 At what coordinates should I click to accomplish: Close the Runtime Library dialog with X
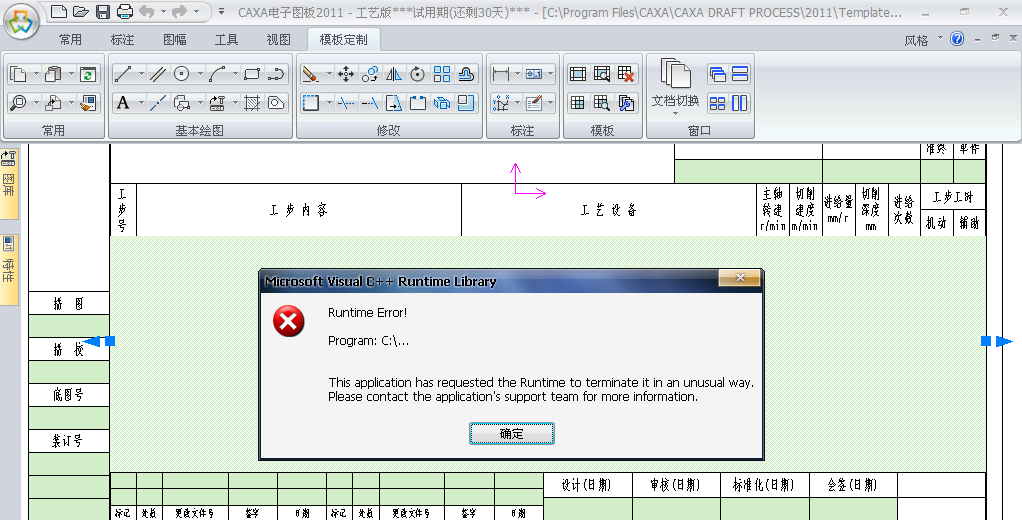(740, 279)
